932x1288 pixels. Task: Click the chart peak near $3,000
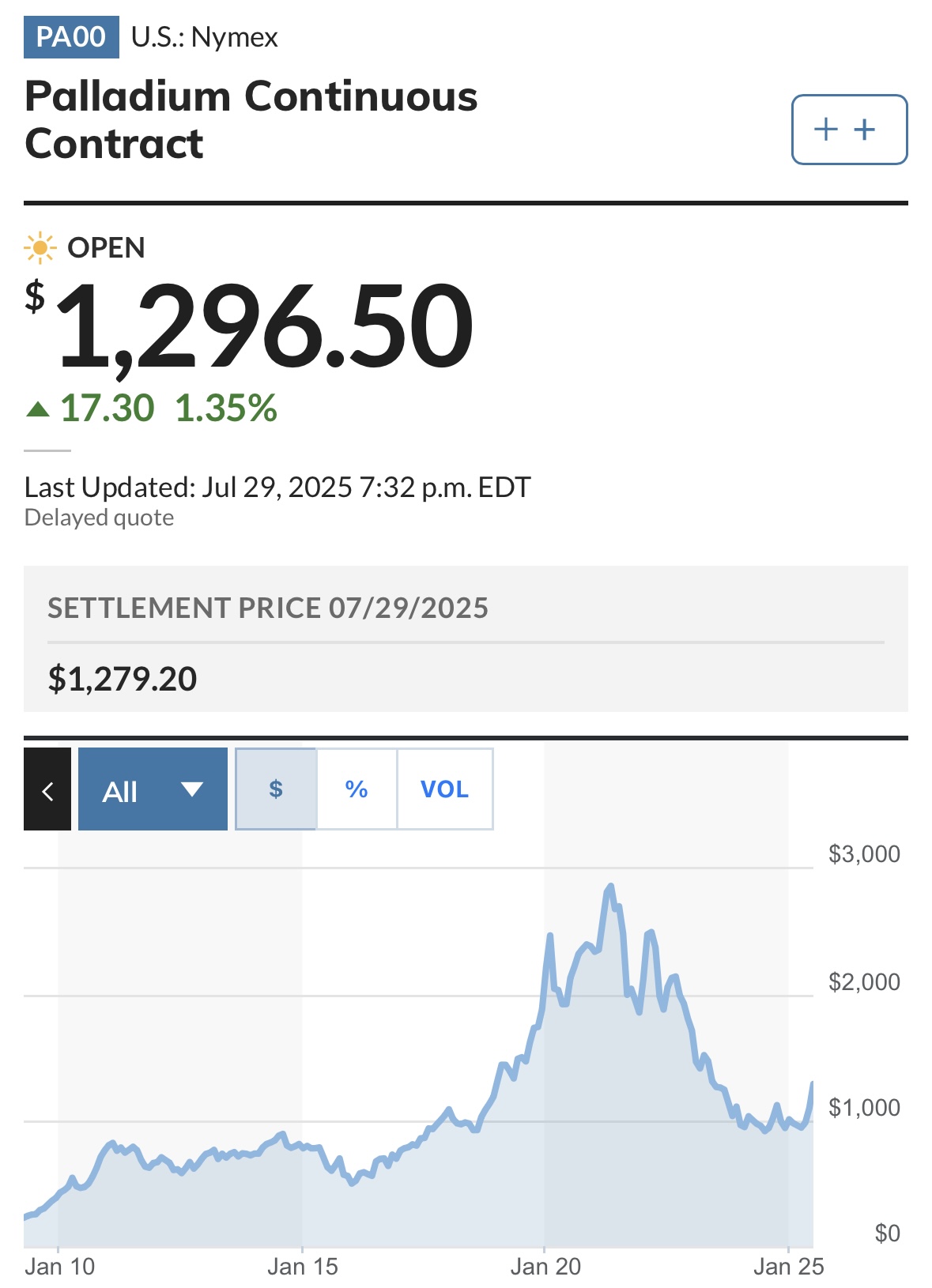(609, 887)
